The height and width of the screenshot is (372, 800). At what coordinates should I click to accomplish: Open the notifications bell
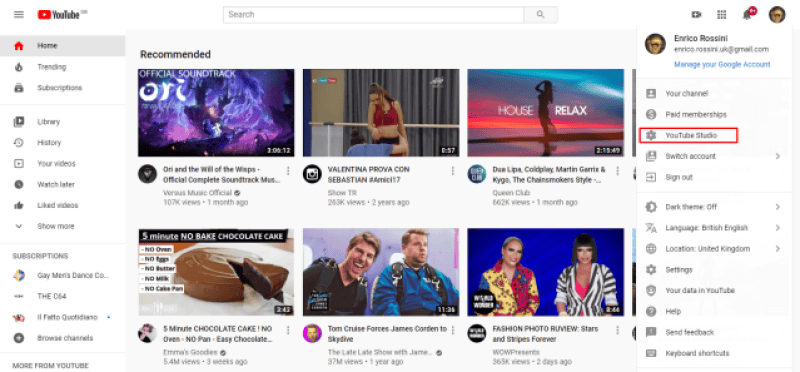[x=747, y=14]
